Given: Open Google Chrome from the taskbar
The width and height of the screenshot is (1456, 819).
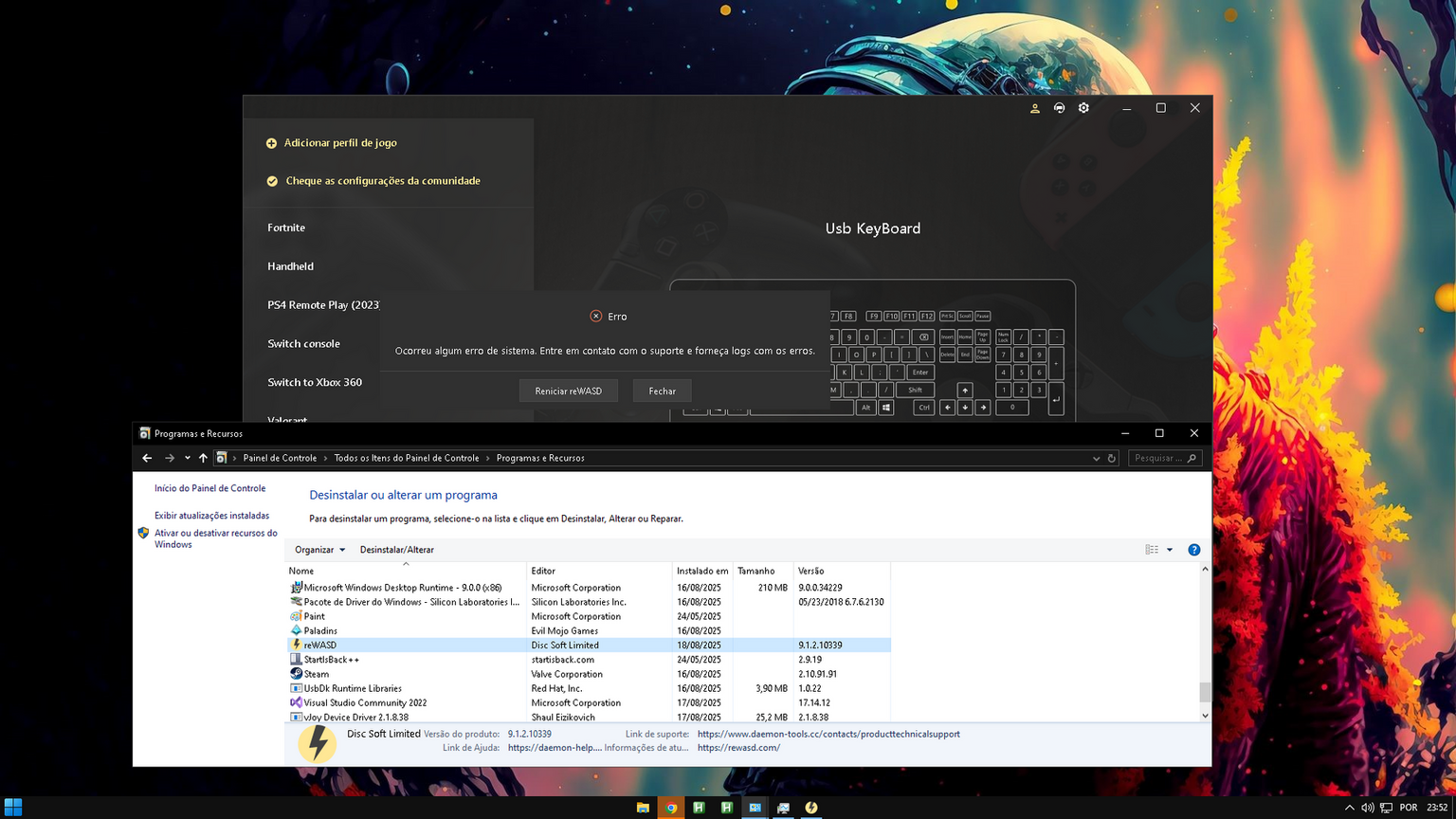Looking at the screenshot, I should click(x=671, y=808).
